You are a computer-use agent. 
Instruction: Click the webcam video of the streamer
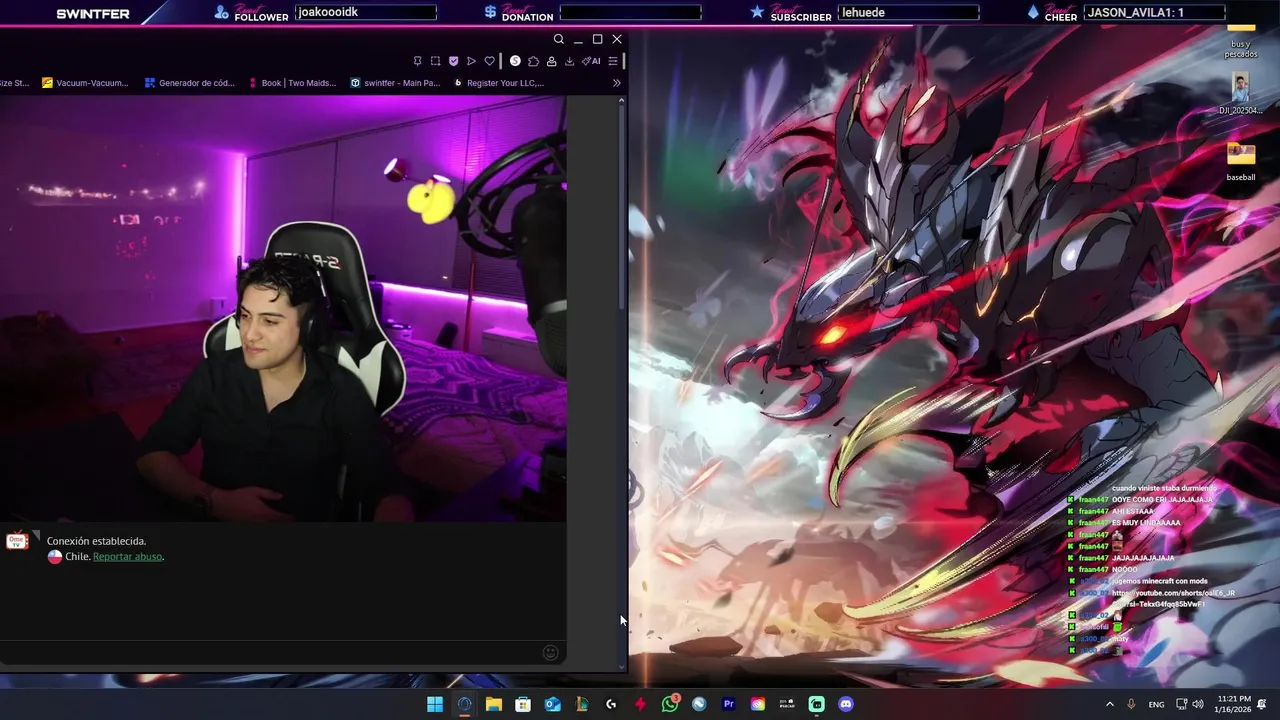click(x=283, y=309)
